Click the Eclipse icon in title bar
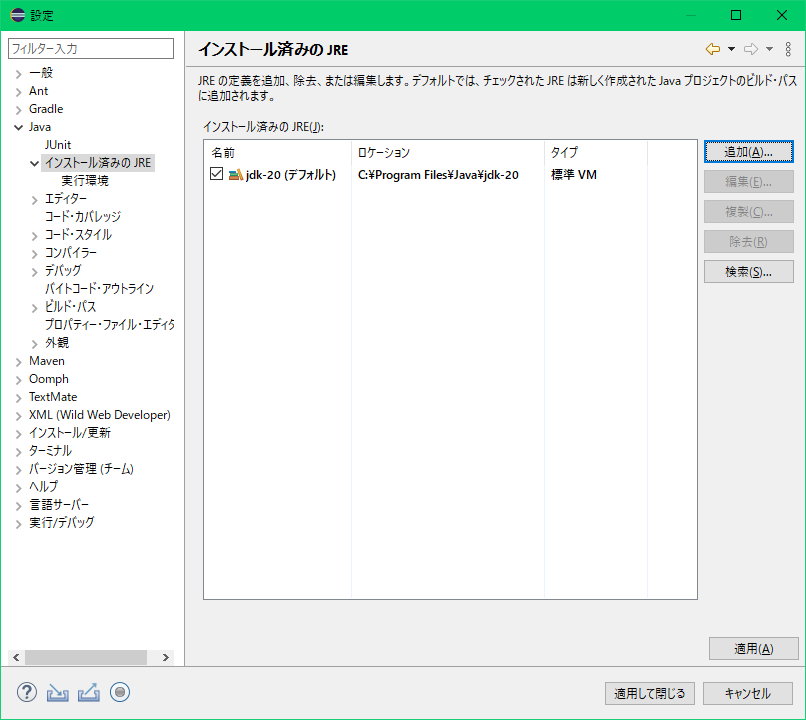 click(17, 15)
